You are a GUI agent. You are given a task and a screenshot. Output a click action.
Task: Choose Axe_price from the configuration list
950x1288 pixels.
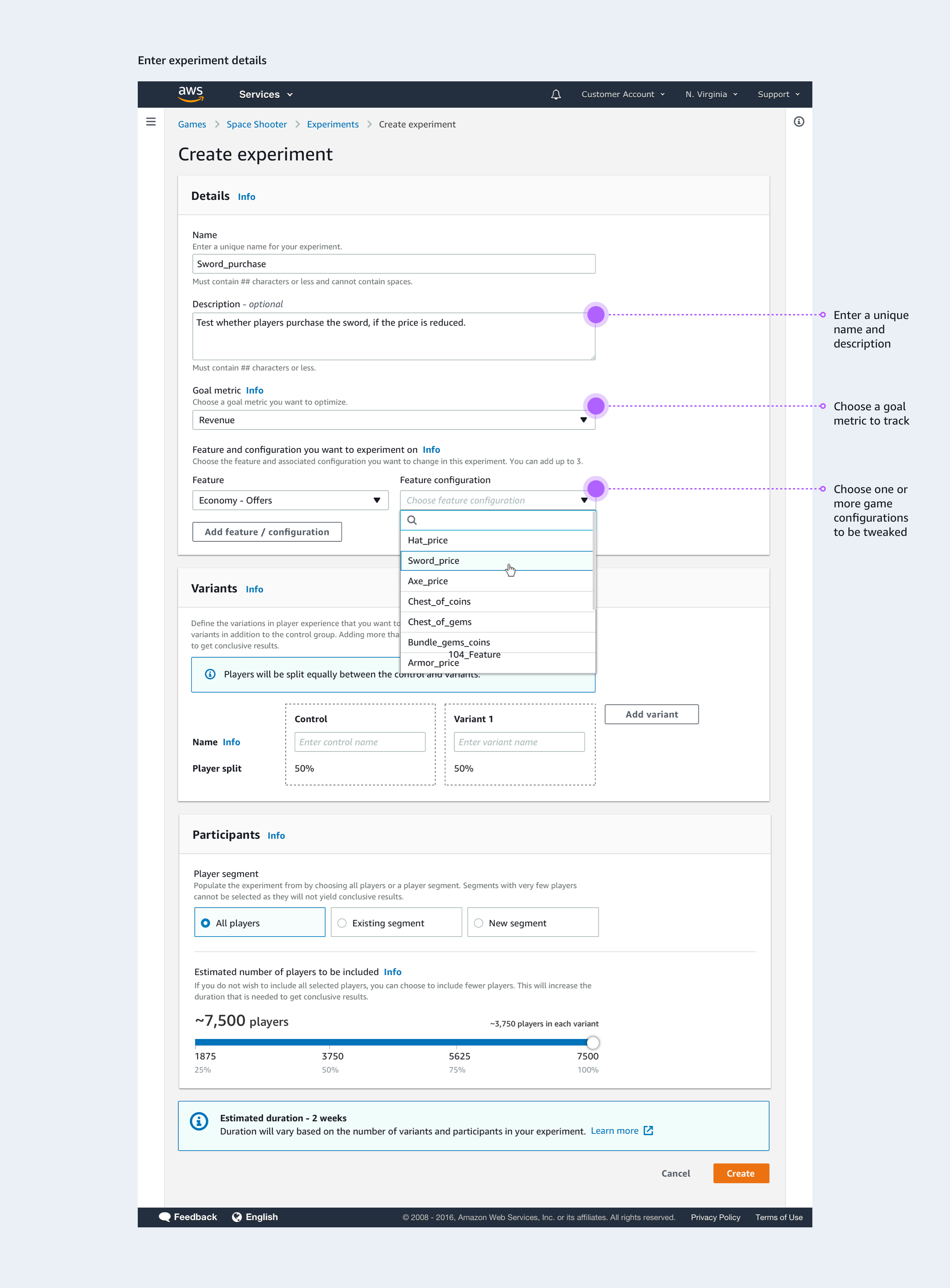click(x=496, y=581)
